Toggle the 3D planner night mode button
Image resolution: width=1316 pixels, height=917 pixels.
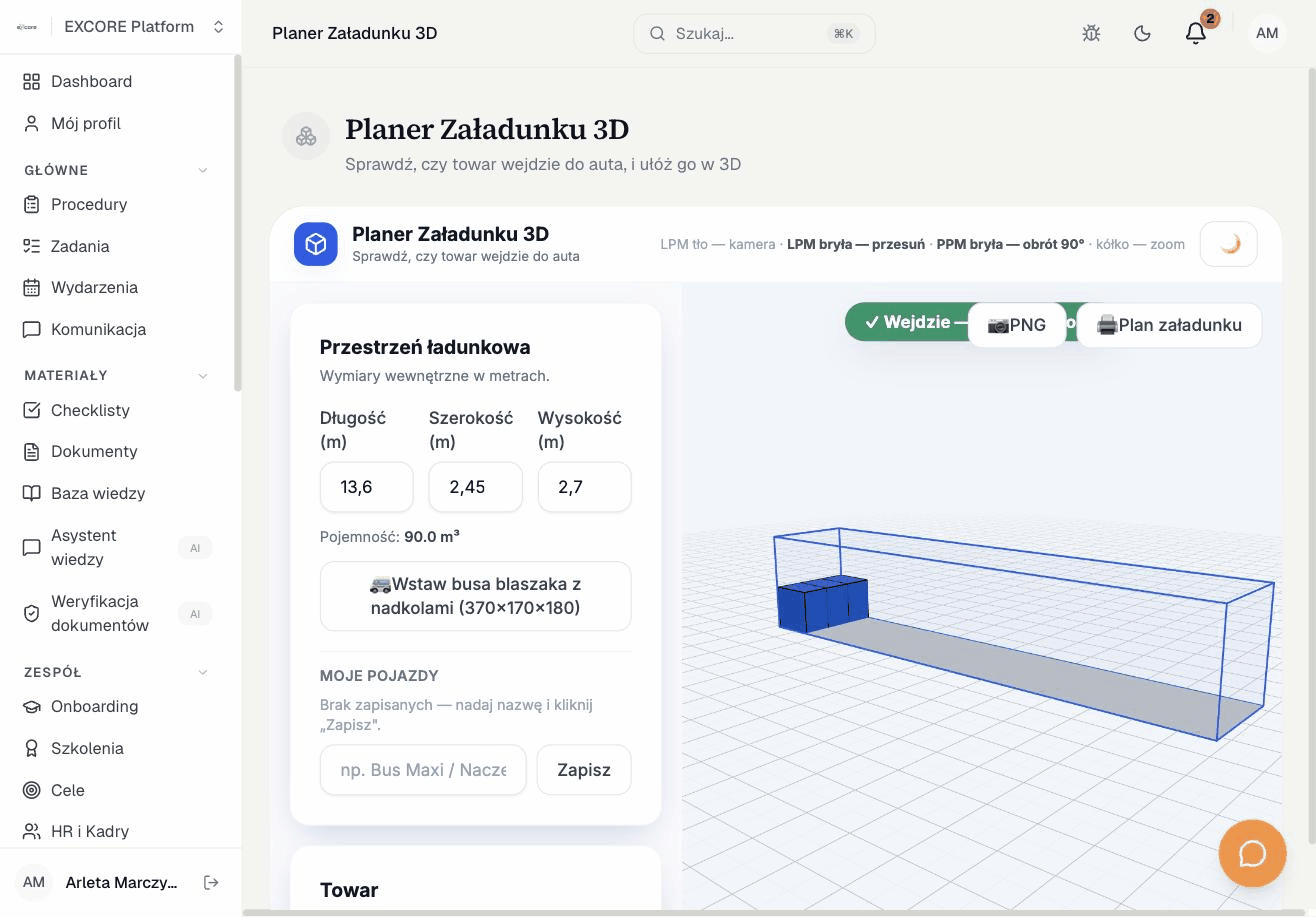tap(1229, 244)
